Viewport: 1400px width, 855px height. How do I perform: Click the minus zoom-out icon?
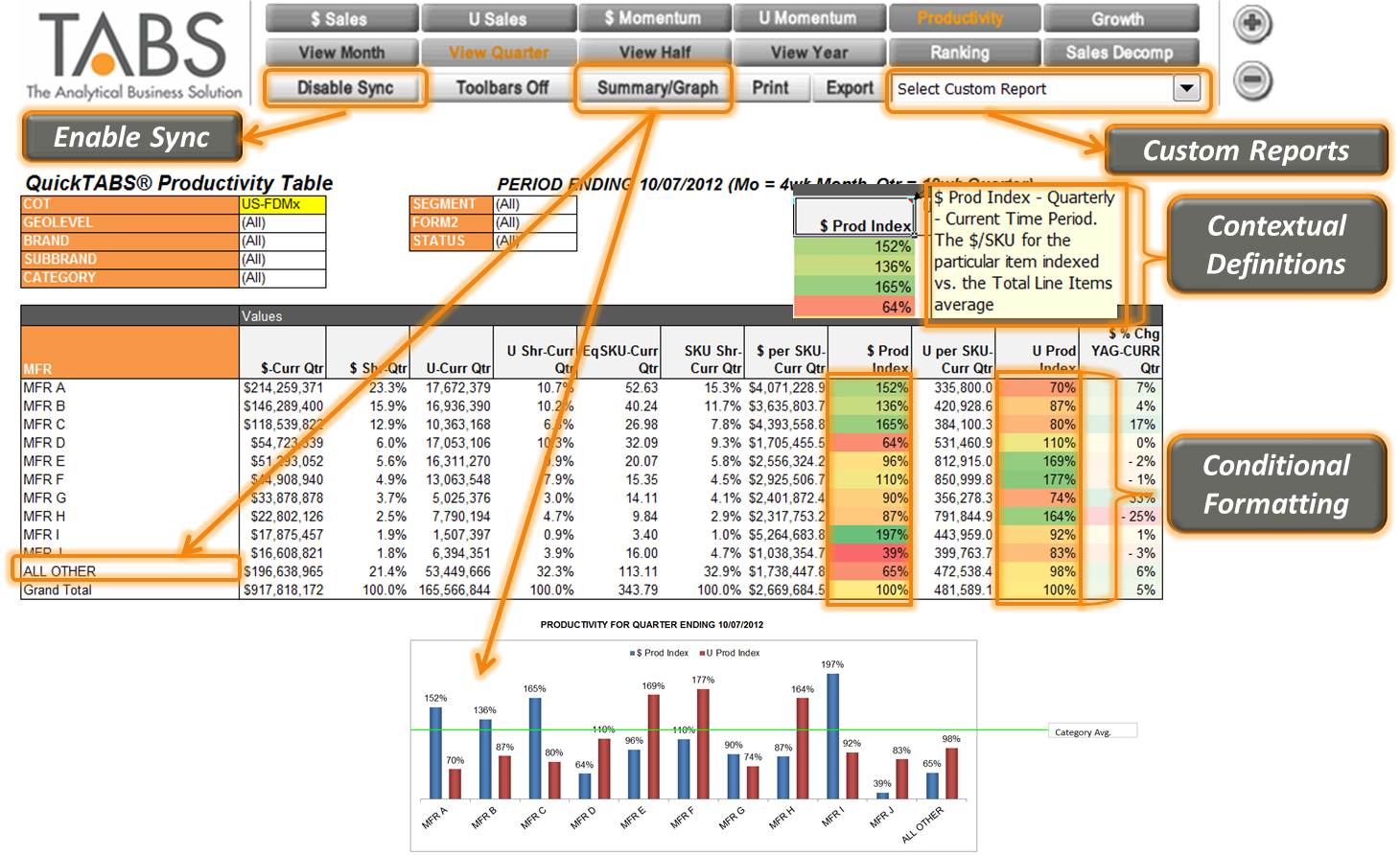[1252, 81]
